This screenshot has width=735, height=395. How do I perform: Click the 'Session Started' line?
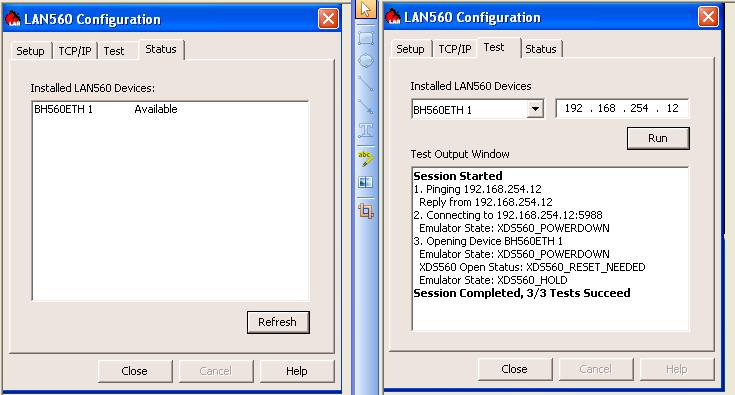point(458,176)
